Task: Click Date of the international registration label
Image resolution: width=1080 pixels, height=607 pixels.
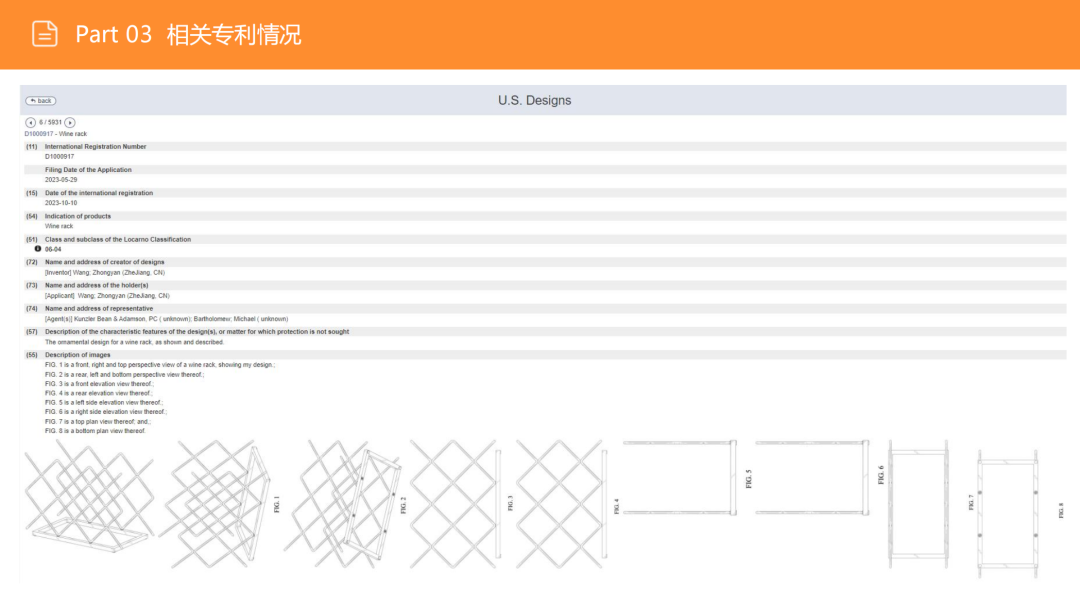Action: point(99,193)
